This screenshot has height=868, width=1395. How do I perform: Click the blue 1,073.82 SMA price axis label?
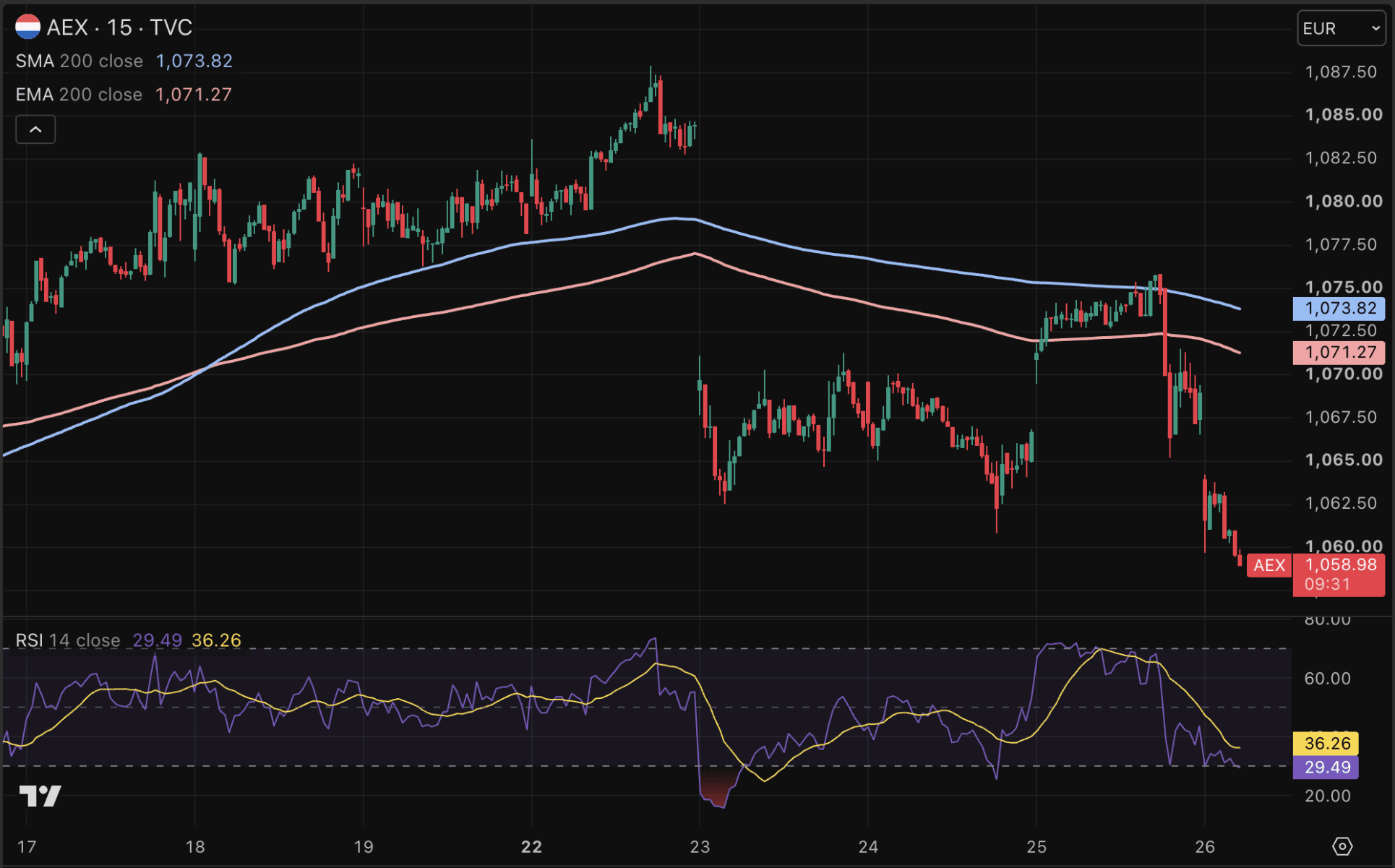[1339, 309]
